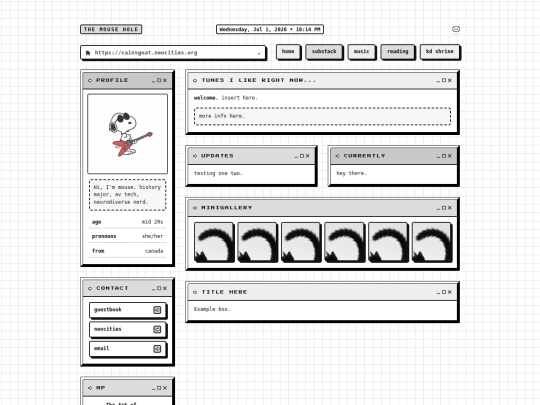Click the 'welcome. insert here.' text
Viewport: 540px width, 405px height.
226,98
